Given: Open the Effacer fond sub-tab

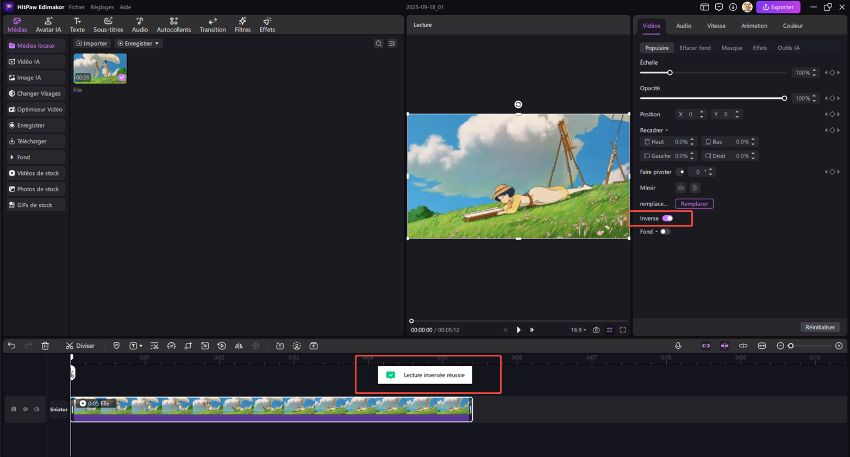Looking at the screenshot, I should click(x=695, y=48).
